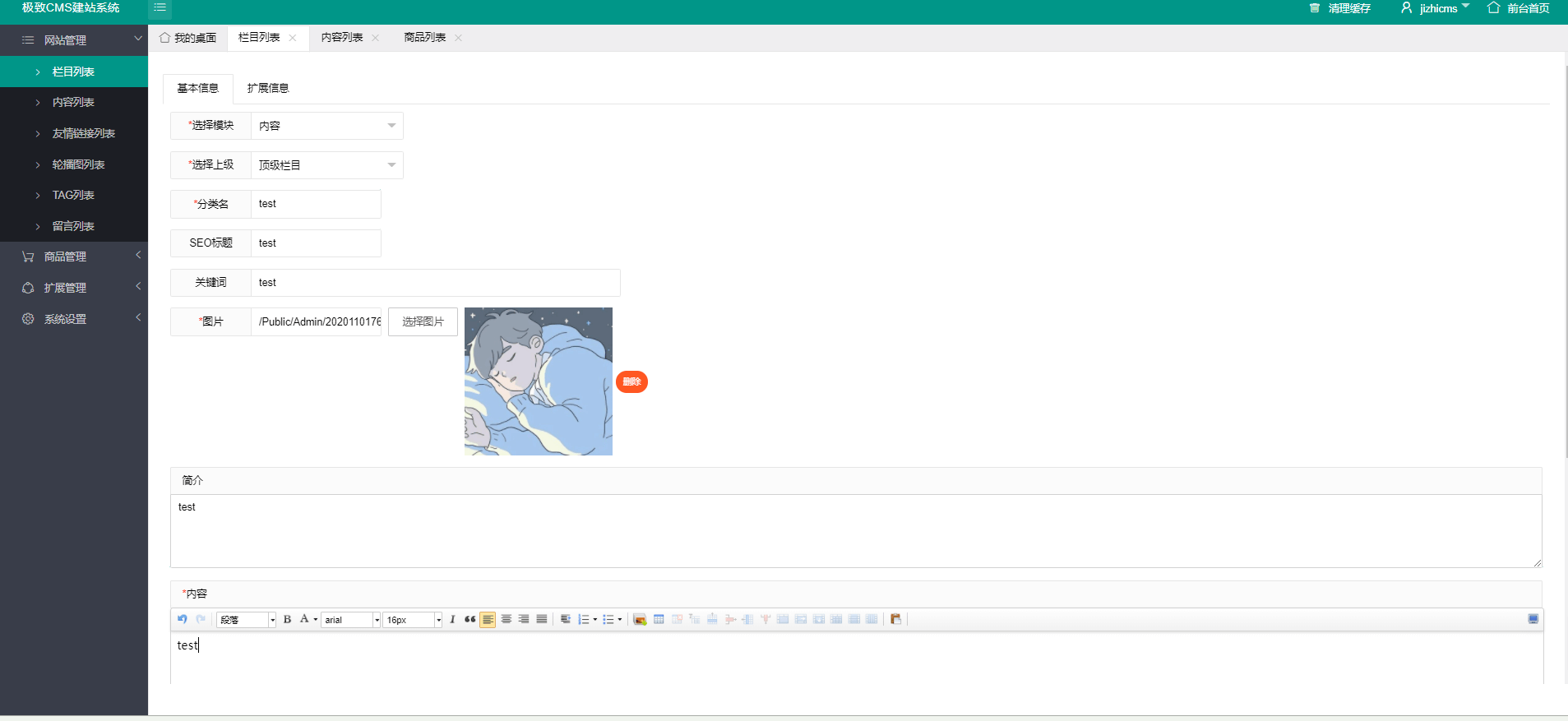Viewport: 1568px width, 721px height.
Task: Insert a table via the editor toolbar
Action: pos(659,619)
